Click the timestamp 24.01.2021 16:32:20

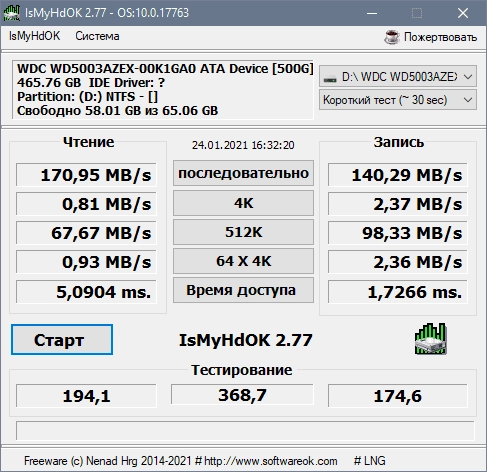click(243, 145)
